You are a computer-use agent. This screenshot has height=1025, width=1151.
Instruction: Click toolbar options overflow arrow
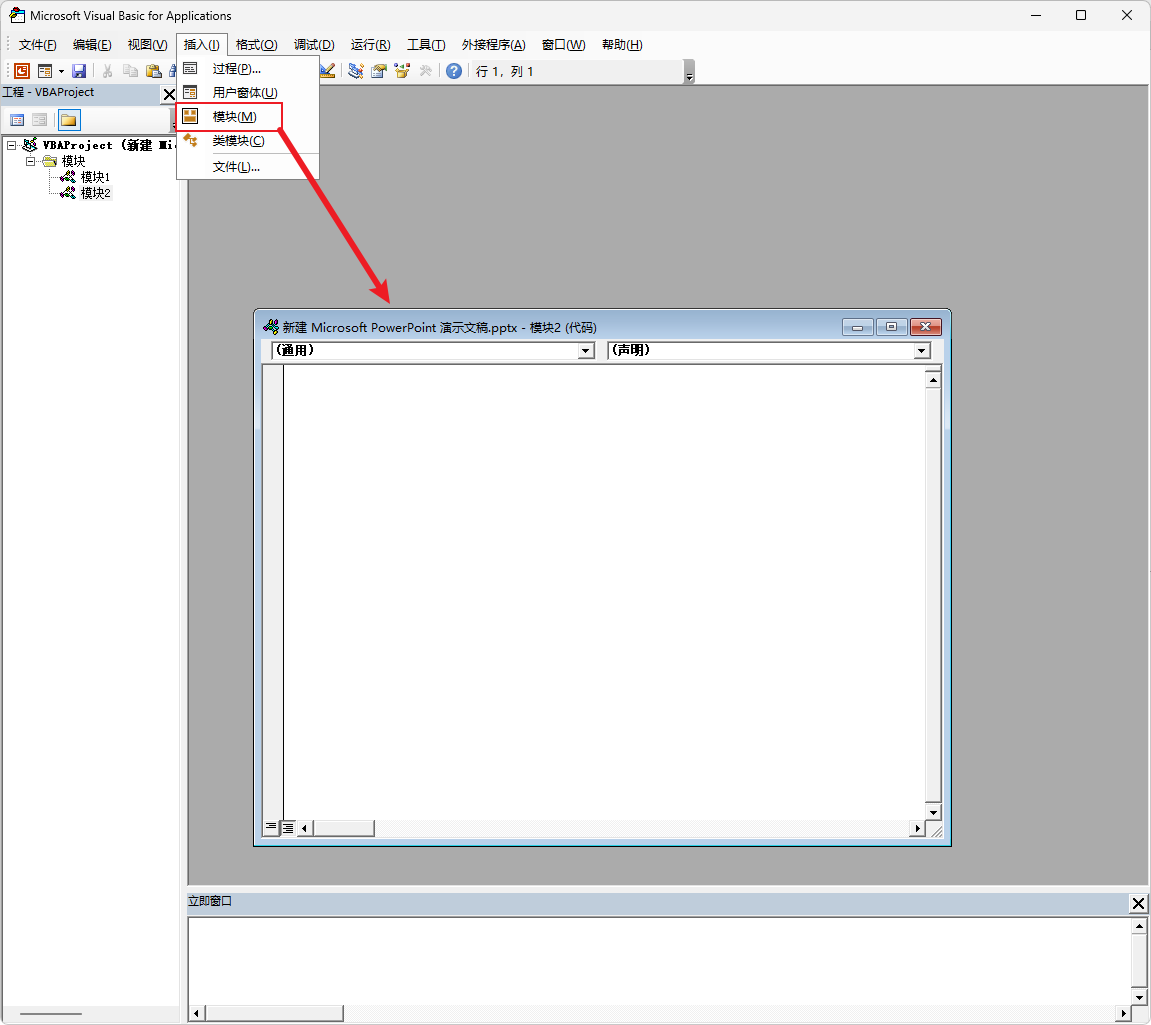(x=689, y=72)
